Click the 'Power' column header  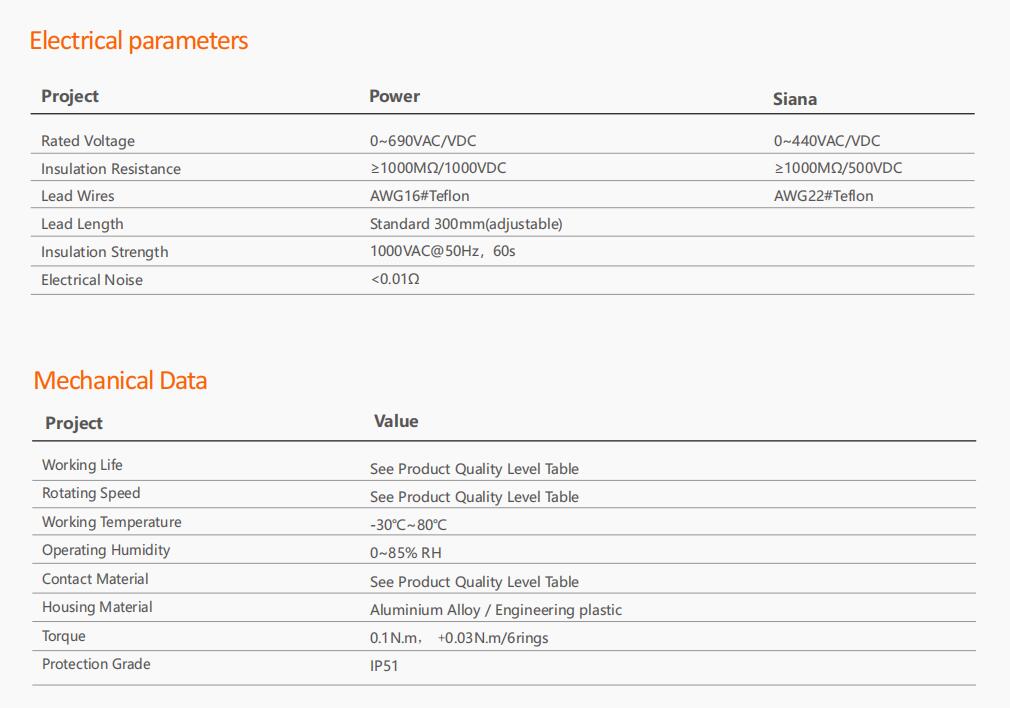click(394, 96)
